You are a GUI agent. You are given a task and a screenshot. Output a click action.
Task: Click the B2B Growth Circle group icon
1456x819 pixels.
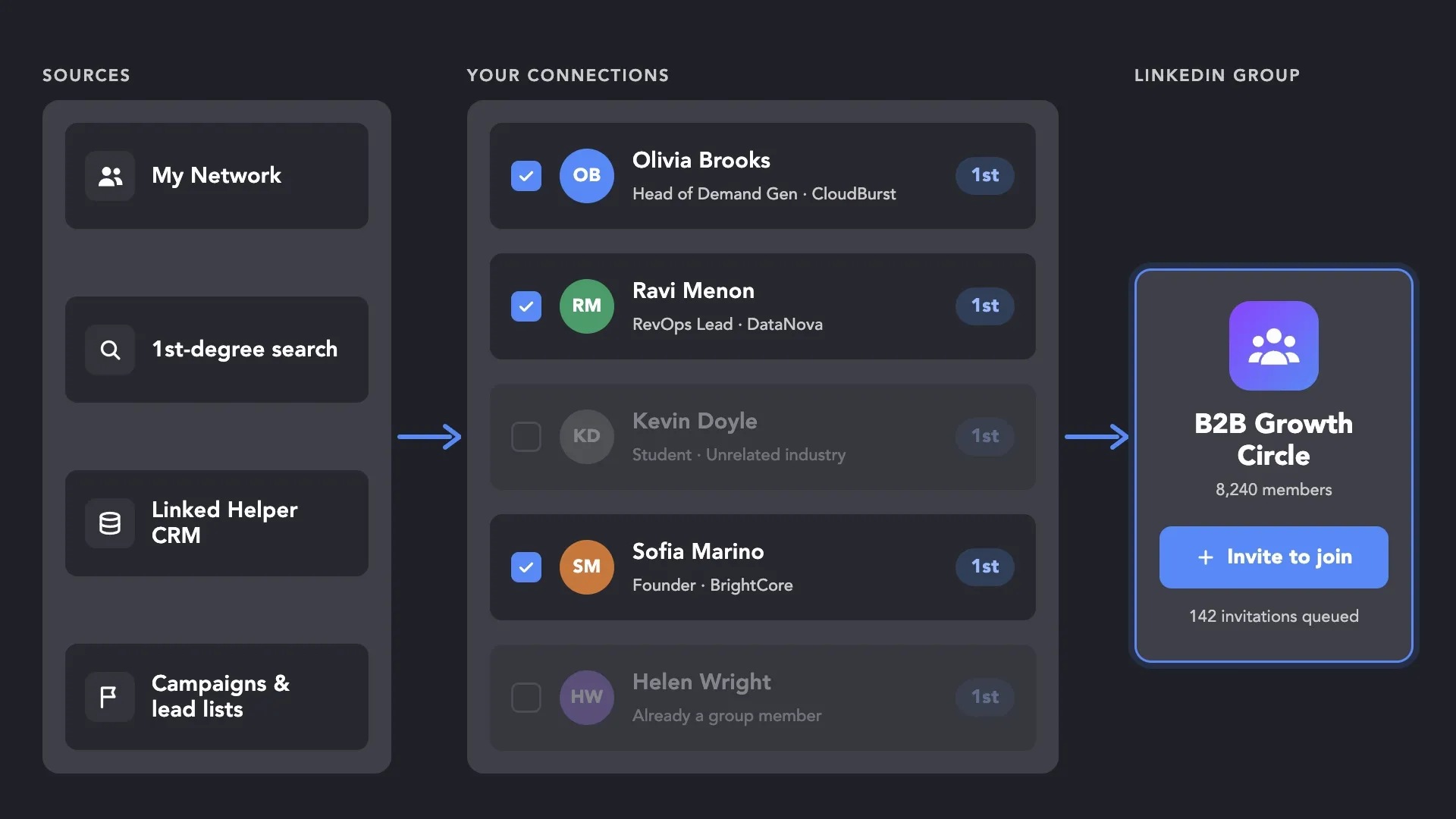pos(1274,346)
